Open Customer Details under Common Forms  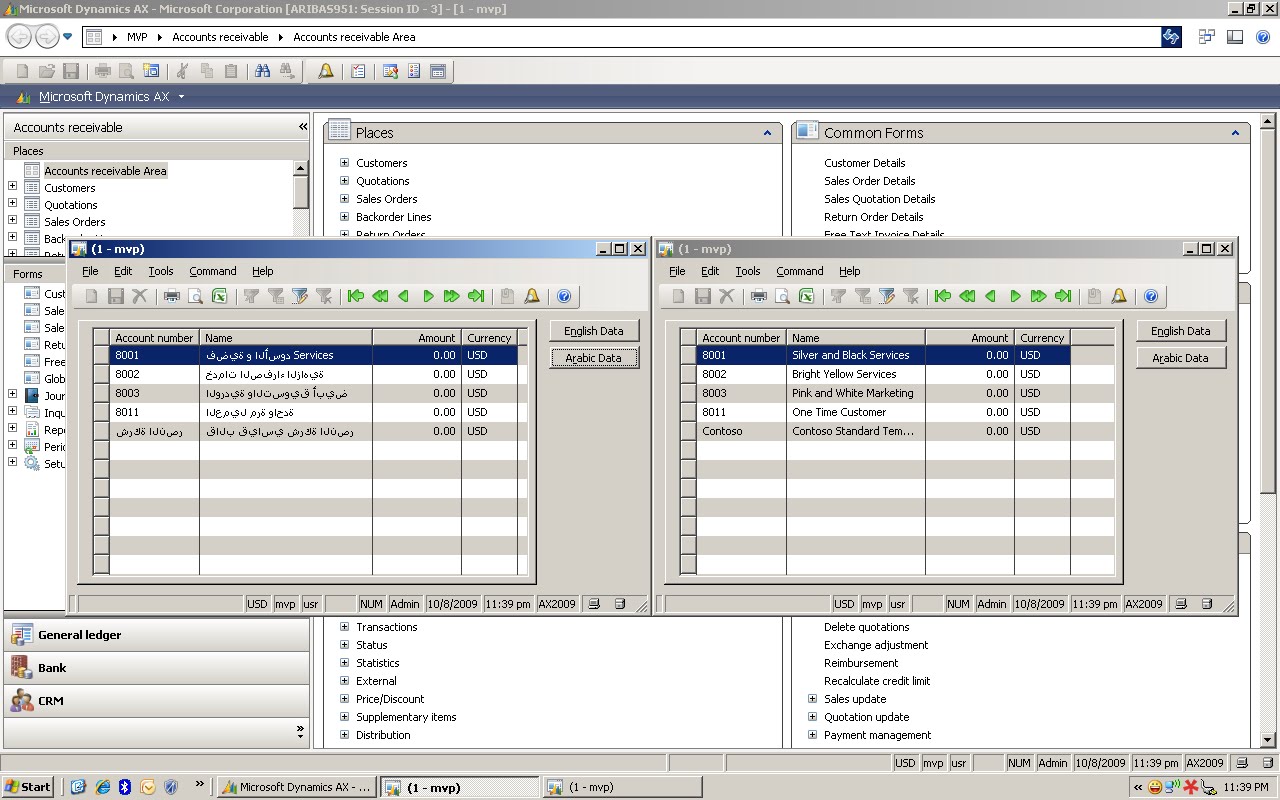(x=865, y=163)
